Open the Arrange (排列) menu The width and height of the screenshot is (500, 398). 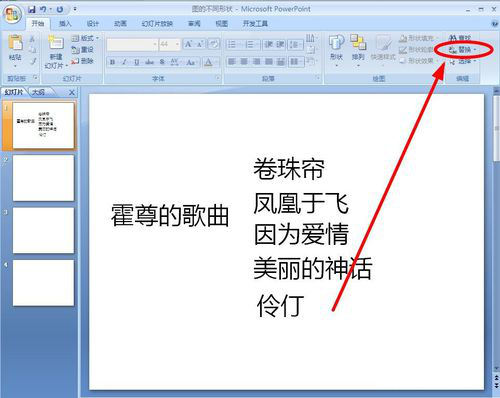coord(358,50)
